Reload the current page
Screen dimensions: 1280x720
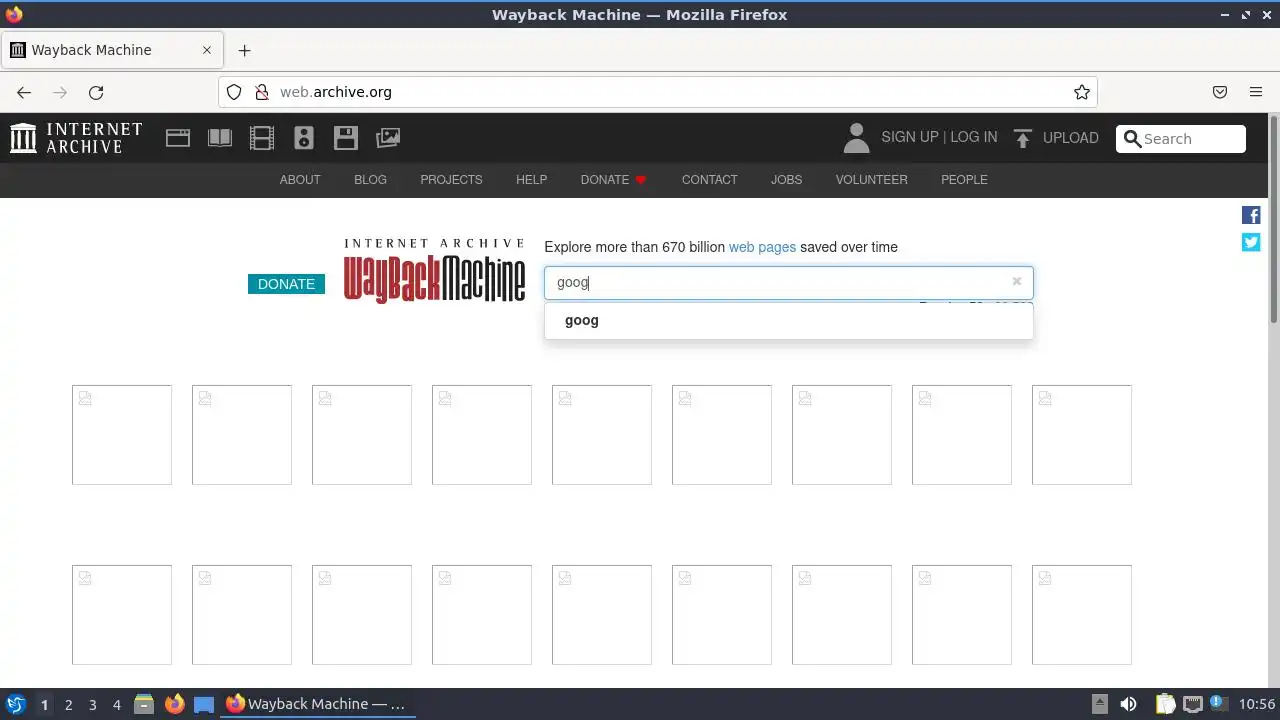pos(96,92)
